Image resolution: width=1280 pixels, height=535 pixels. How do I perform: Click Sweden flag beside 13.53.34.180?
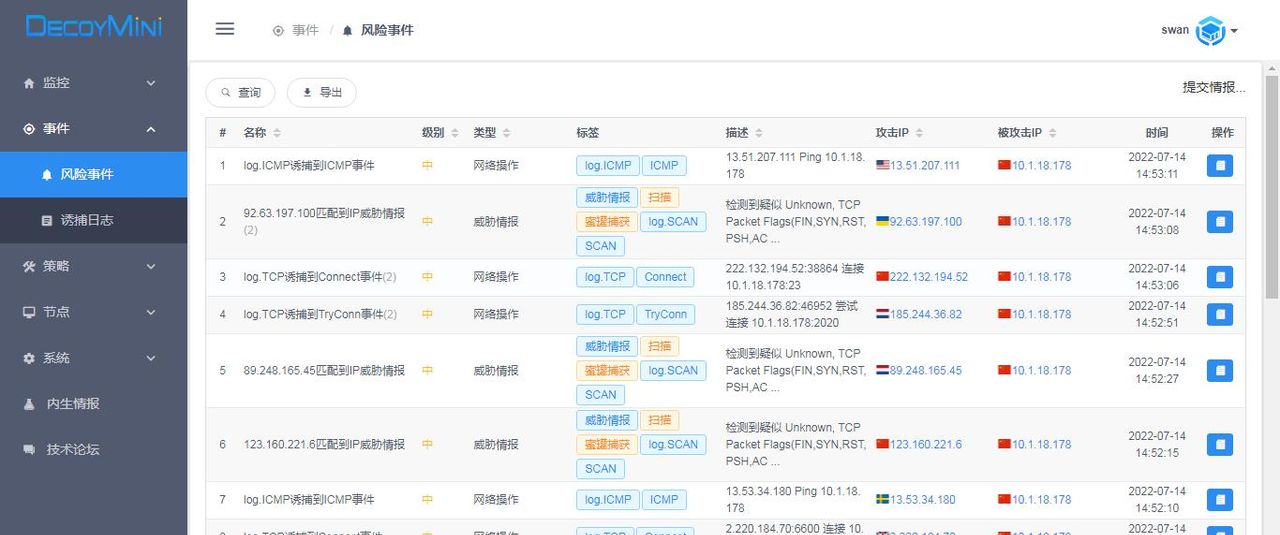point(883,499)
